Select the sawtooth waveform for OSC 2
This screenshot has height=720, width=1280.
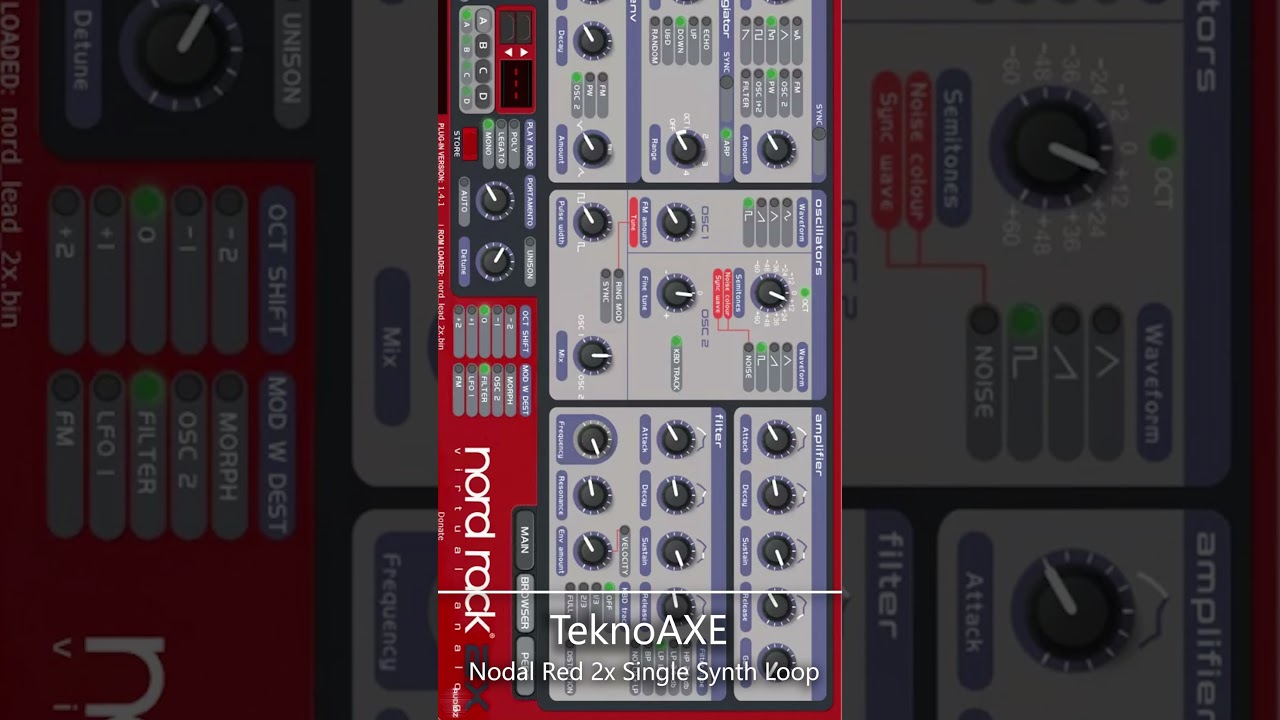[774, 367]
